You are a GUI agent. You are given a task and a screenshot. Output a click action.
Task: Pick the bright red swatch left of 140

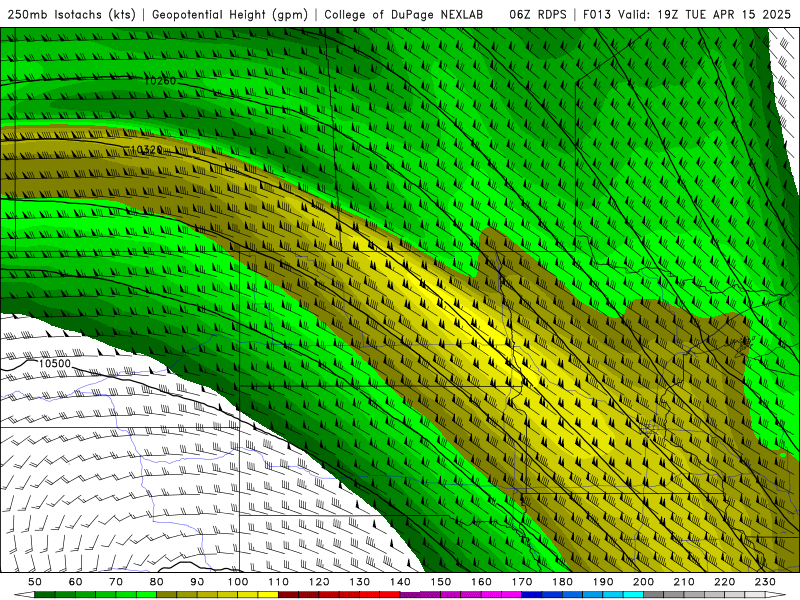pyautogui.click(x=390, y=595)
